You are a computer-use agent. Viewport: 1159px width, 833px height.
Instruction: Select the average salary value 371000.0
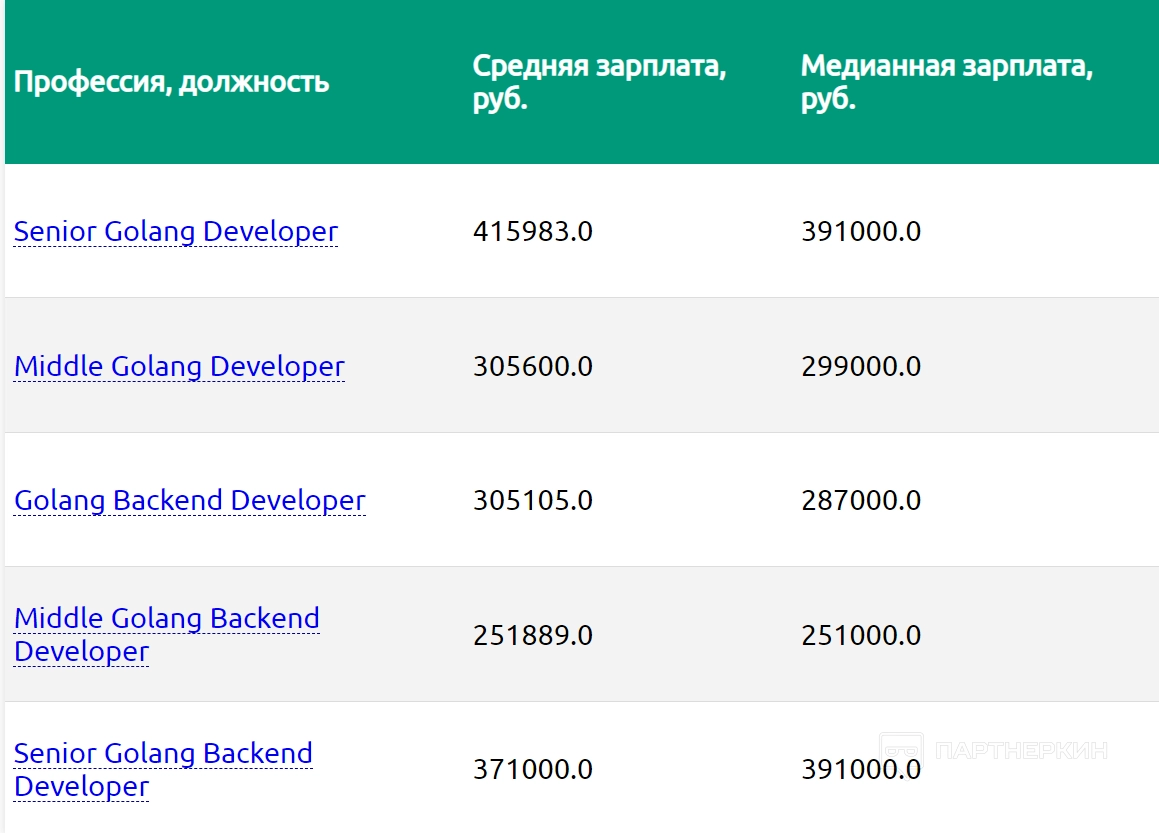(x=533, y=770)
